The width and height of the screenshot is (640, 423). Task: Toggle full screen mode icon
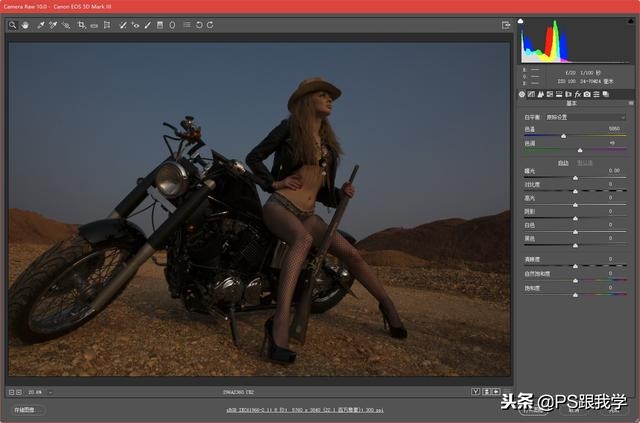pos(506,24)
